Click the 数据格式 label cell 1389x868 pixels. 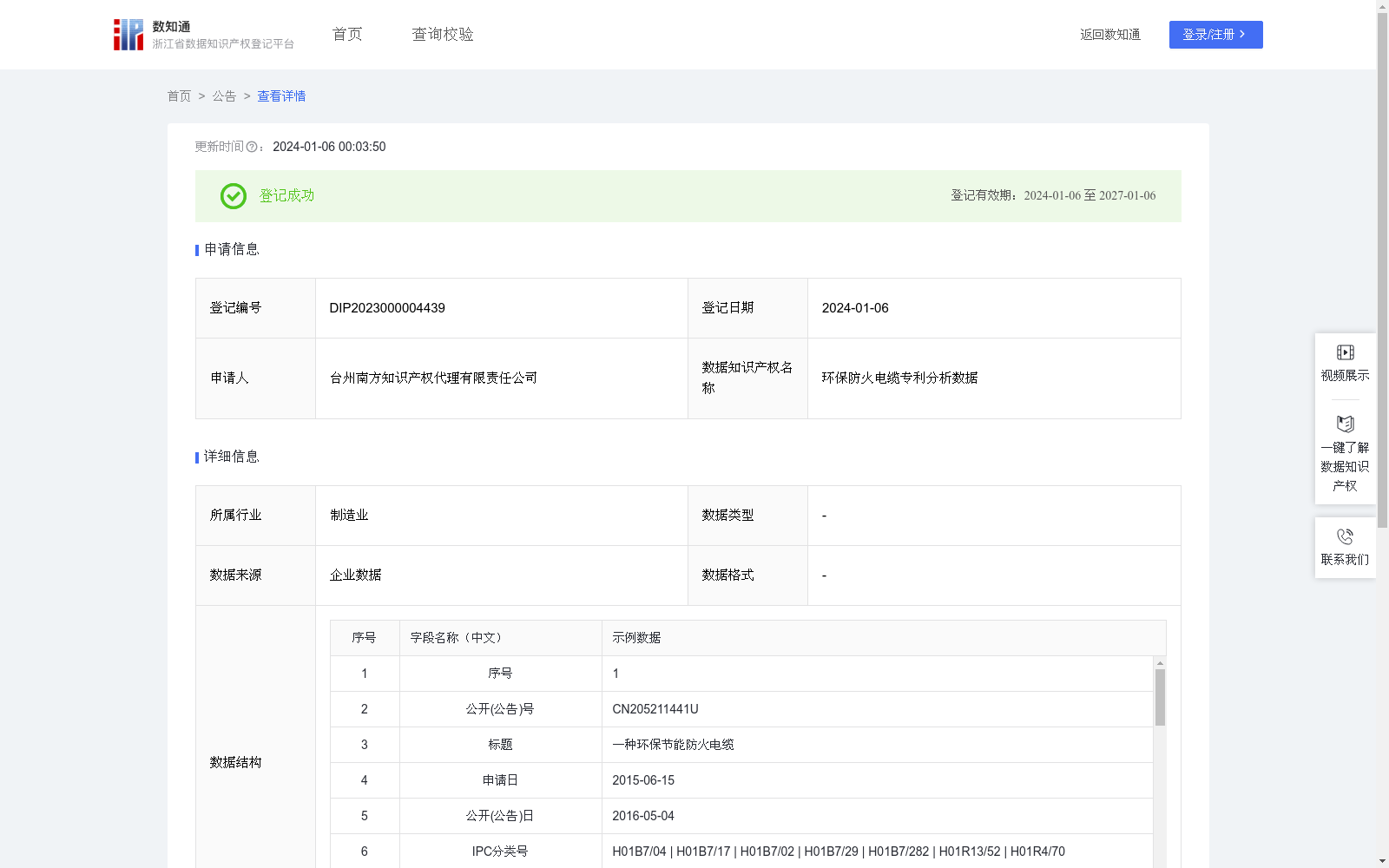click(747, 575)
